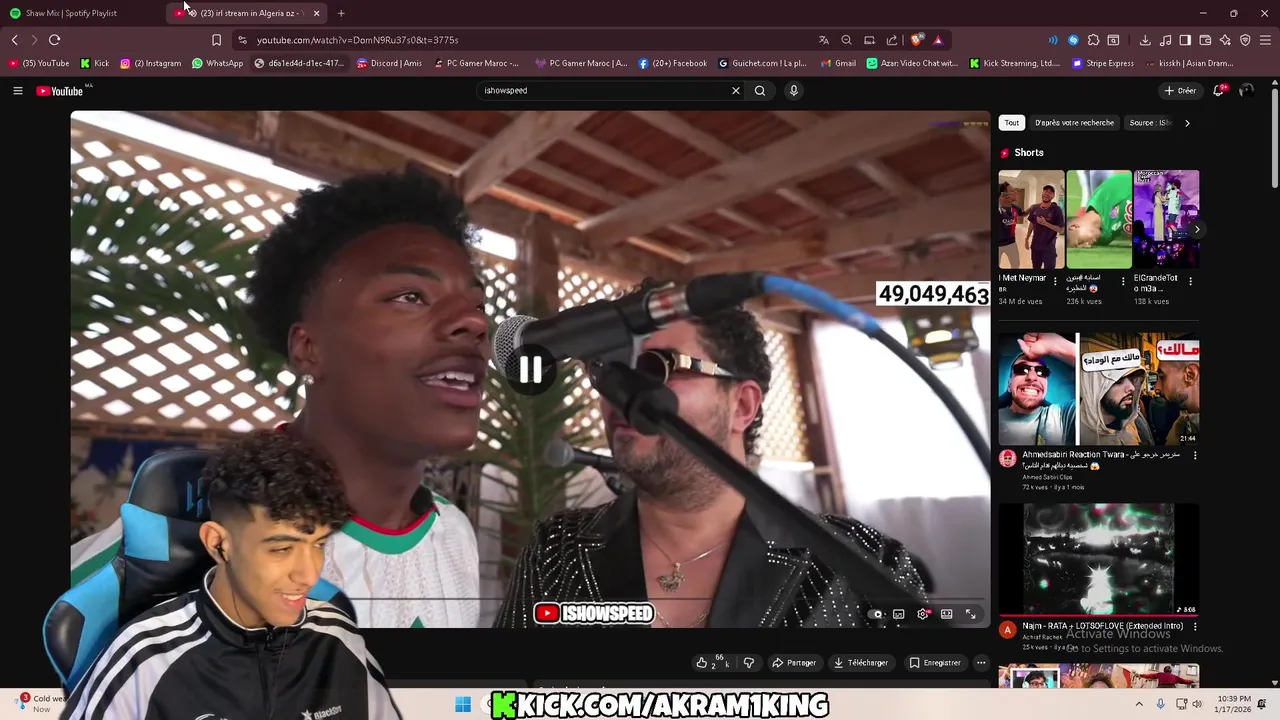Open the YouTube account avatar menu
1280x720 pixels.
point(1246,91)
